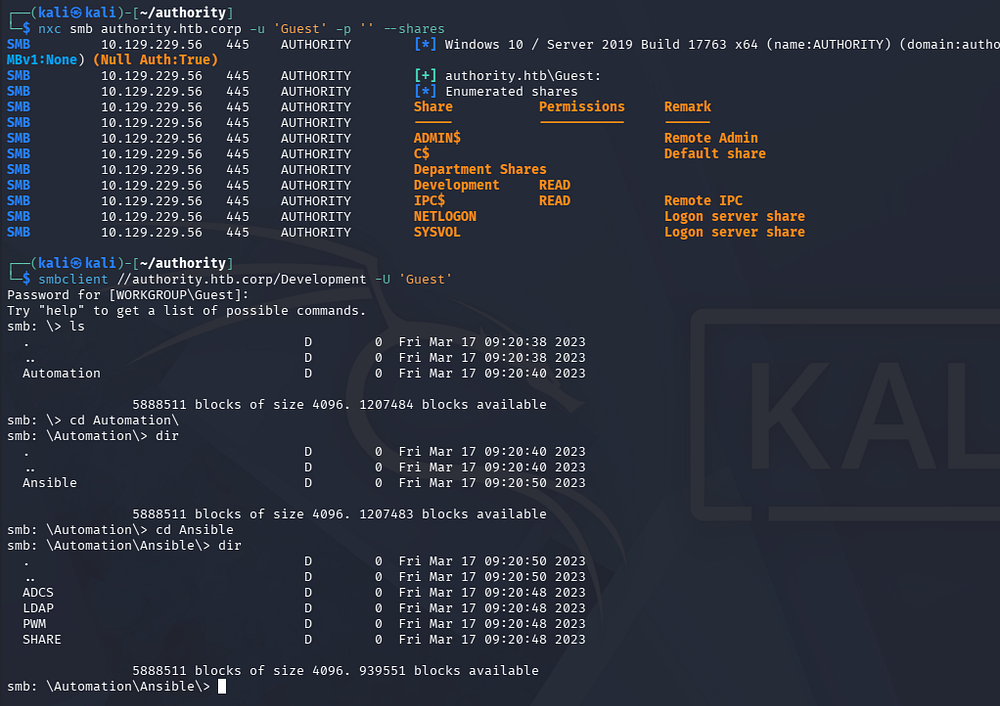Select the ADCS directory entry
The height and width of the screenshot is (706, 1000).
38,592
